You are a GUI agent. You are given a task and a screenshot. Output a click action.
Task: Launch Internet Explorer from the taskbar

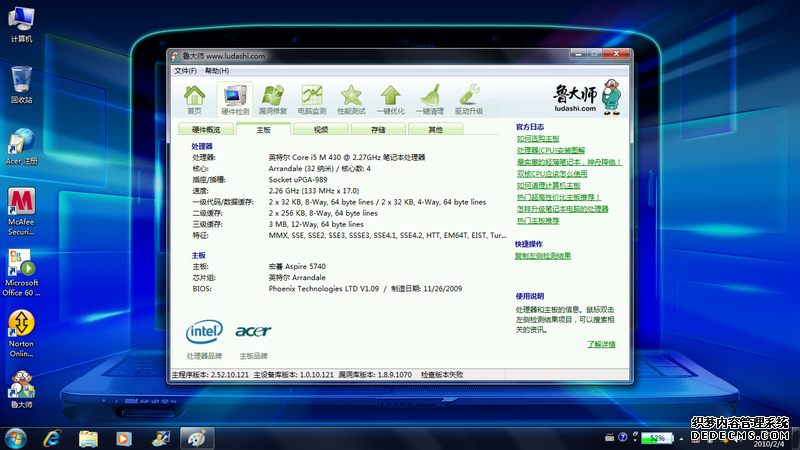[53, 438]
